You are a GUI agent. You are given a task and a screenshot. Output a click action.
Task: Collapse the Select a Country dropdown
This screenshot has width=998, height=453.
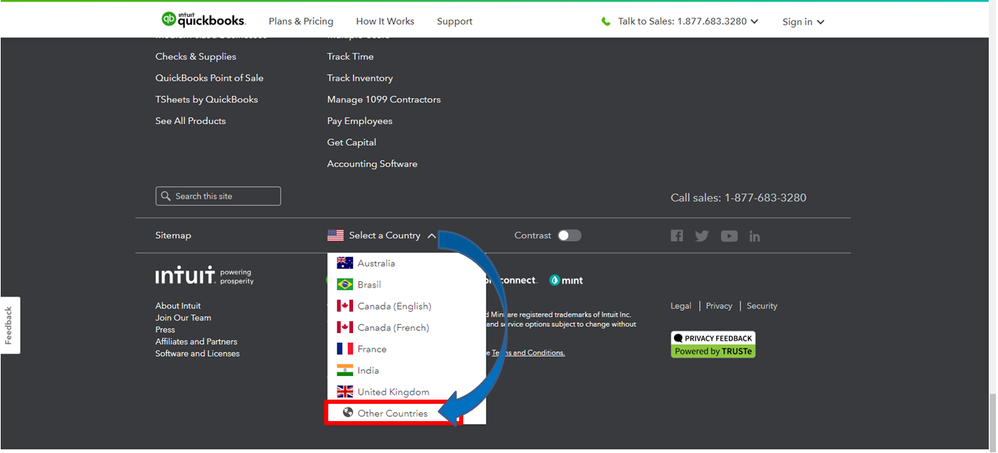click(432, 236)
